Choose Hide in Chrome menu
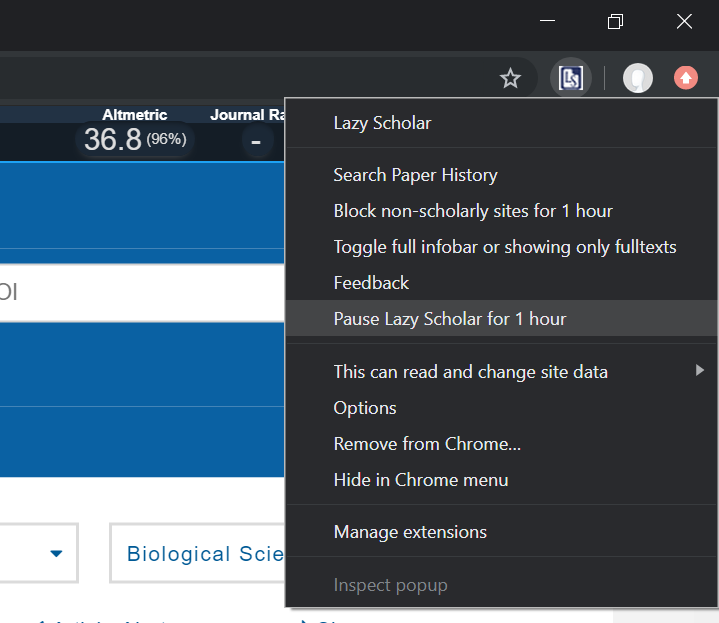The width and height of the screenshot is (719, 623). click(501, 480)
